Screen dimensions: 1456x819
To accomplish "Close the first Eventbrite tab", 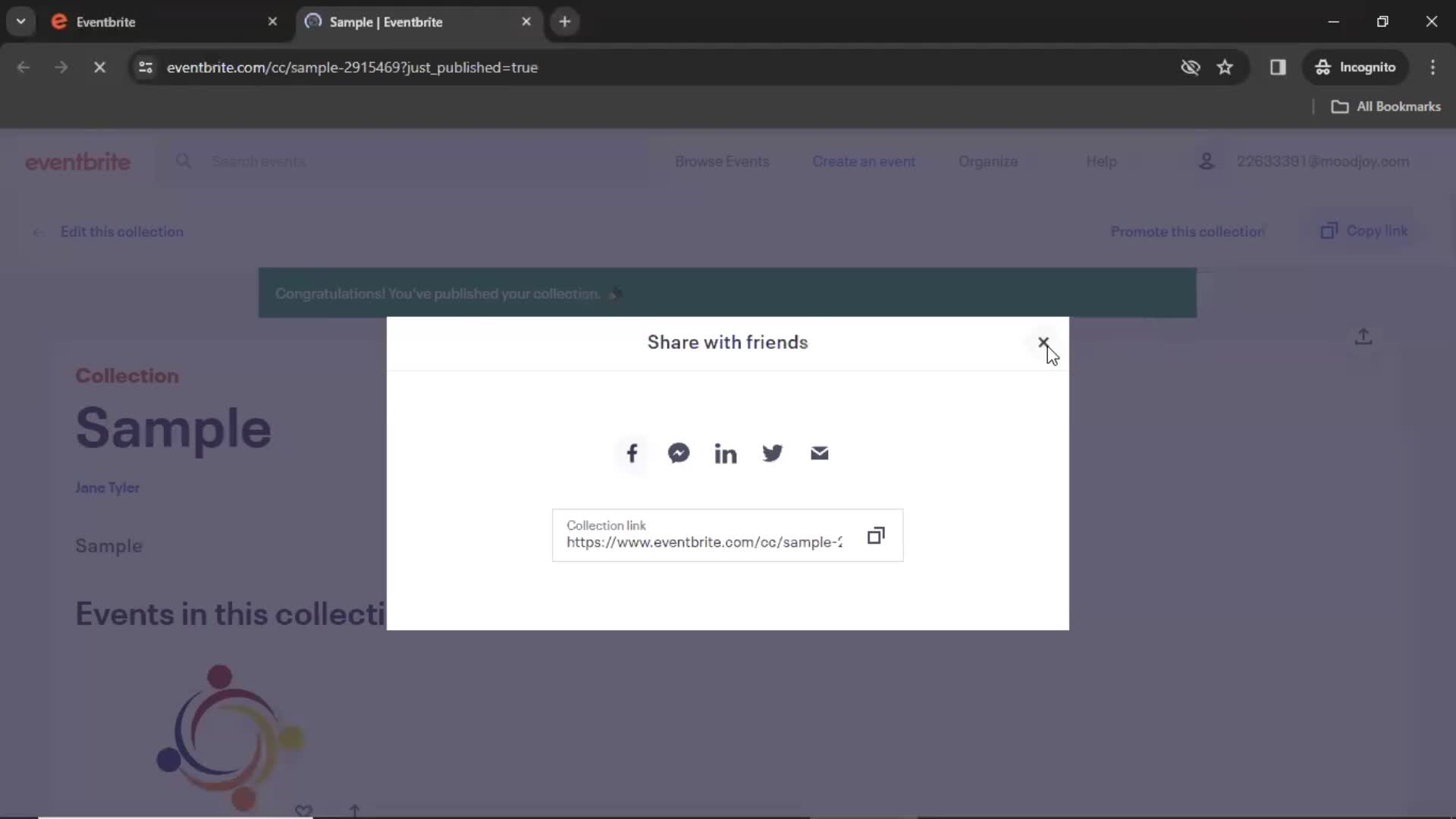I will [x=272, y=22].
